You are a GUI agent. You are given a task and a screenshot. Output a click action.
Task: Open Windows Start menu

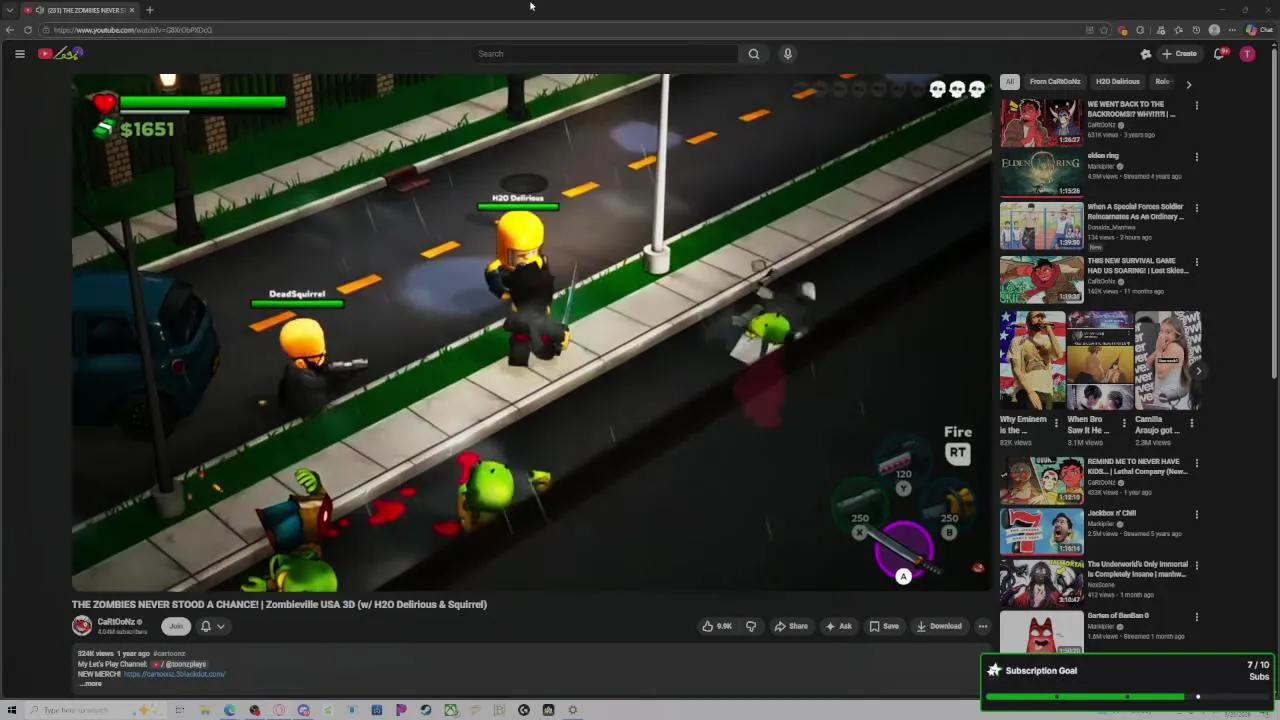(x=12, y=710)
